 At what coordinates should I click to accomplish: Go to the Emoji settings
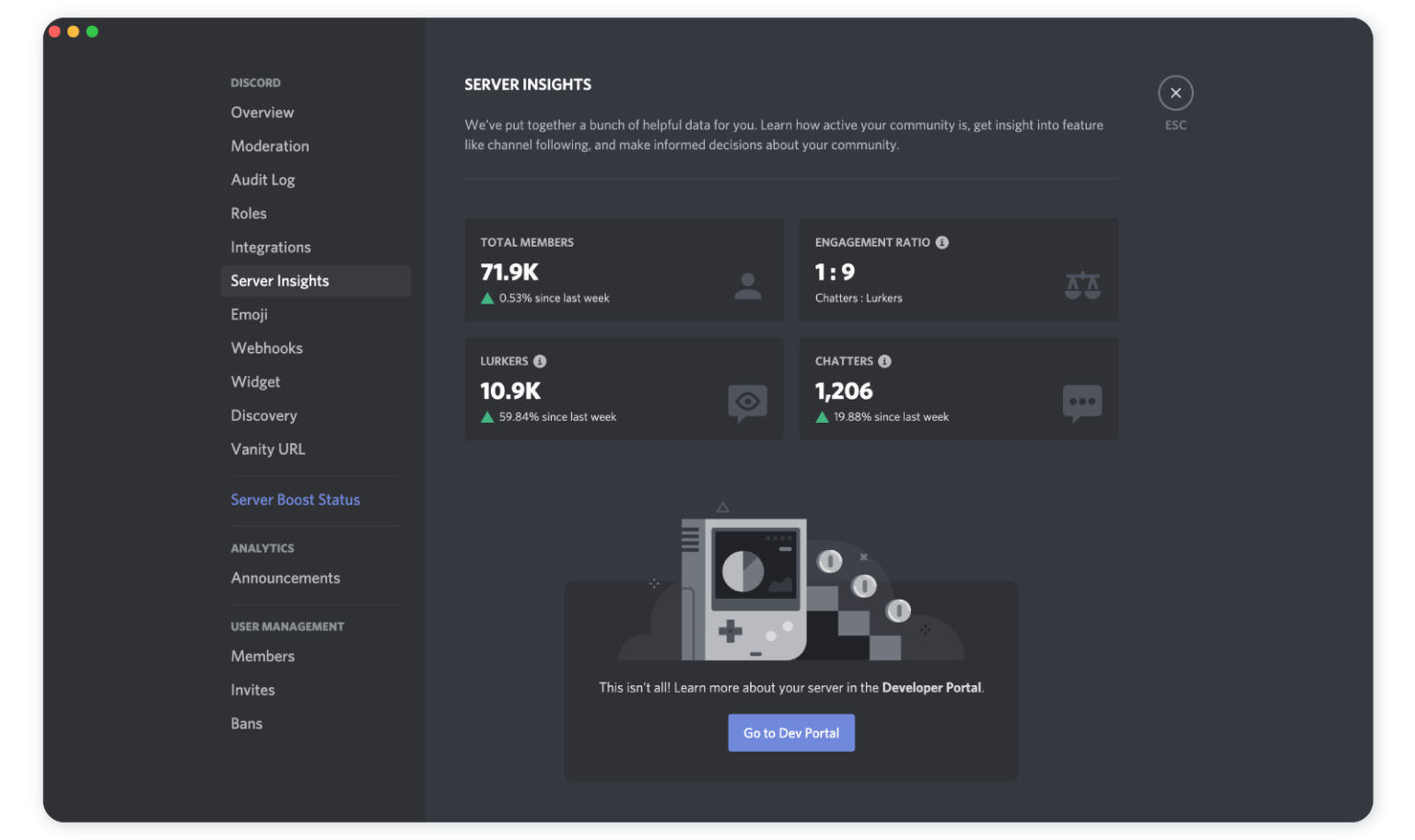pyautogui.click(x=249, y=314)
